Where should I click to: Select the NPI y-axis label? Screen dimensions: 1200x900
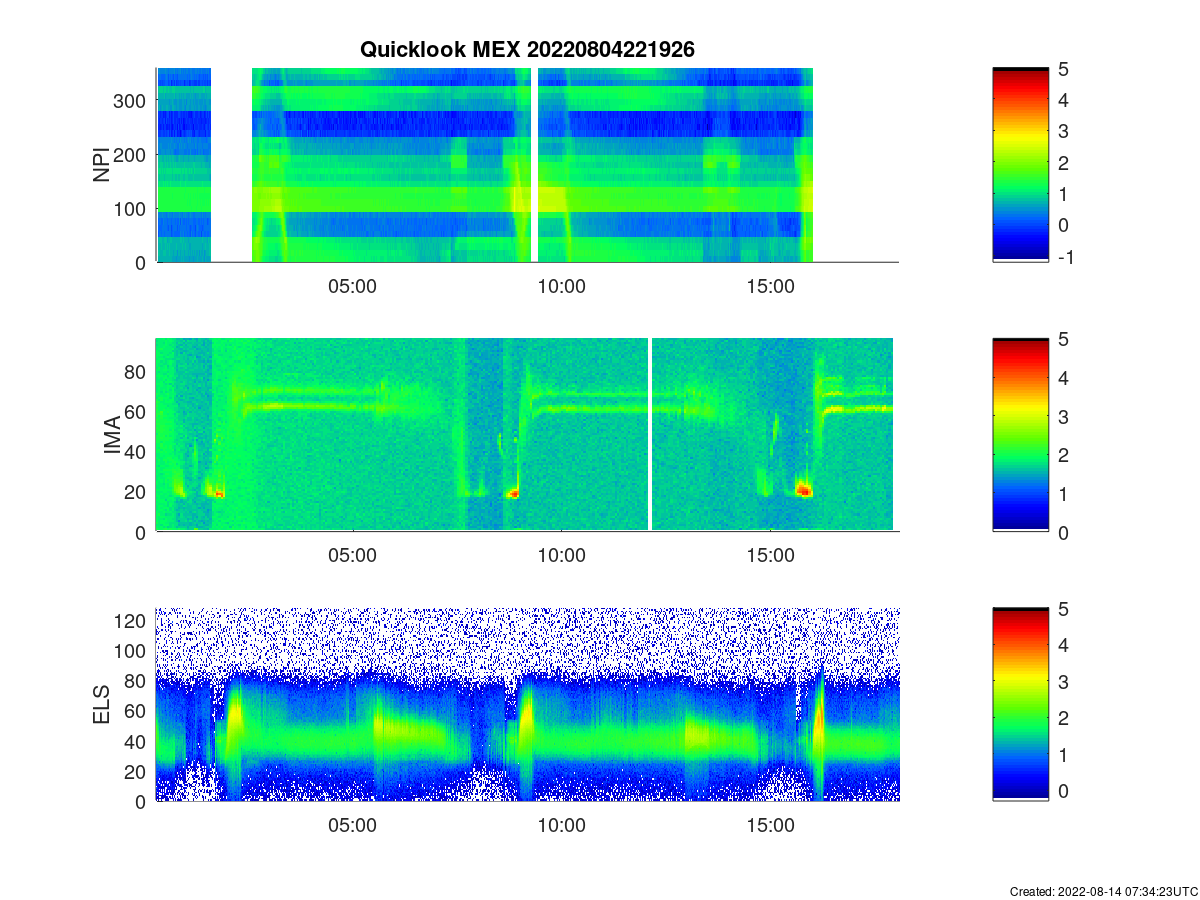click(102, 165)
